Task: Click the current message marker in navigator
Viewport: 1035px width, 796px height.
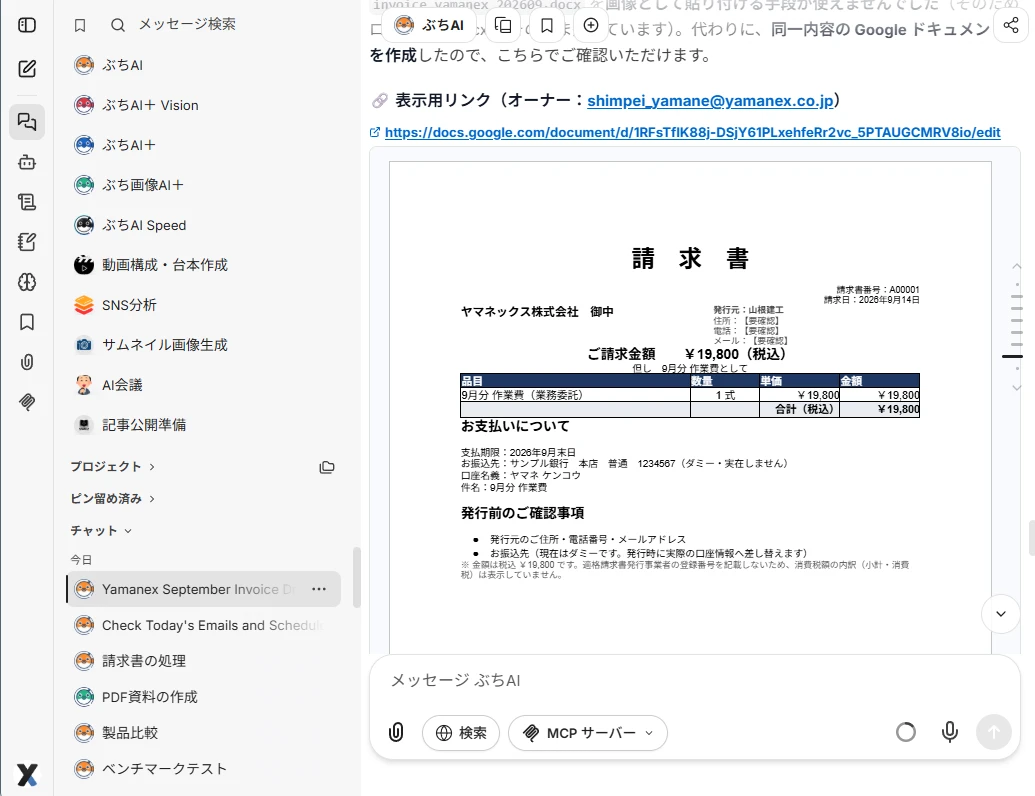Action: tap(1013, 356)
